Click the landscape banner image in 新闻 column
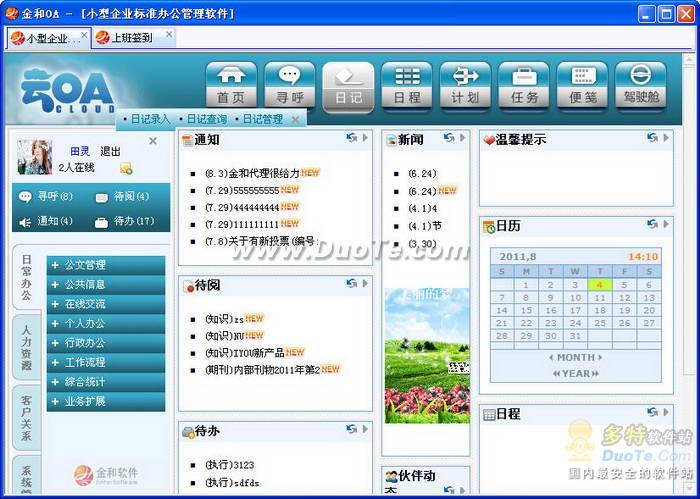Image resolution: width=700 pixels, height=499 pixels. 426,355
